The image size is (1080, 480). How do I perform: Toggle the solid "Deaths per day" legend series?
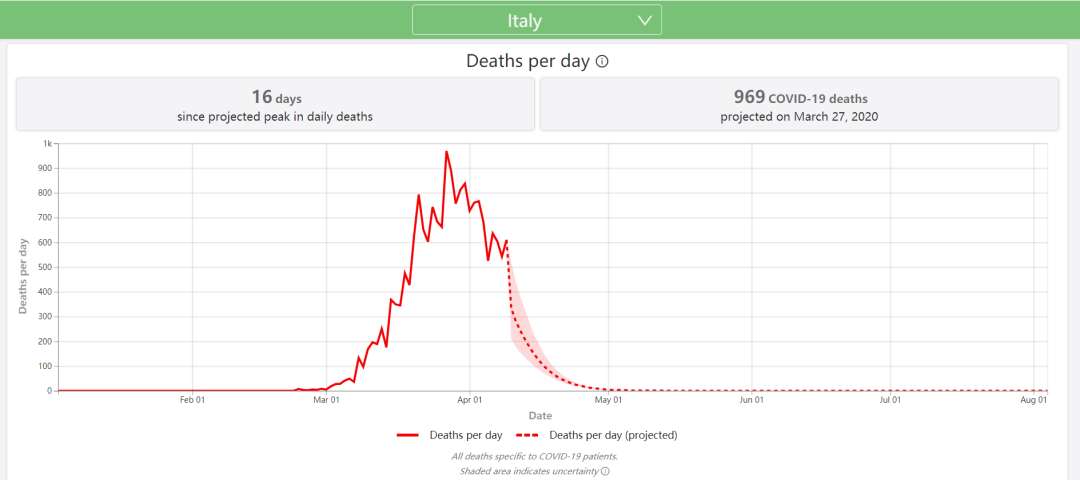[x=459, y=435]
